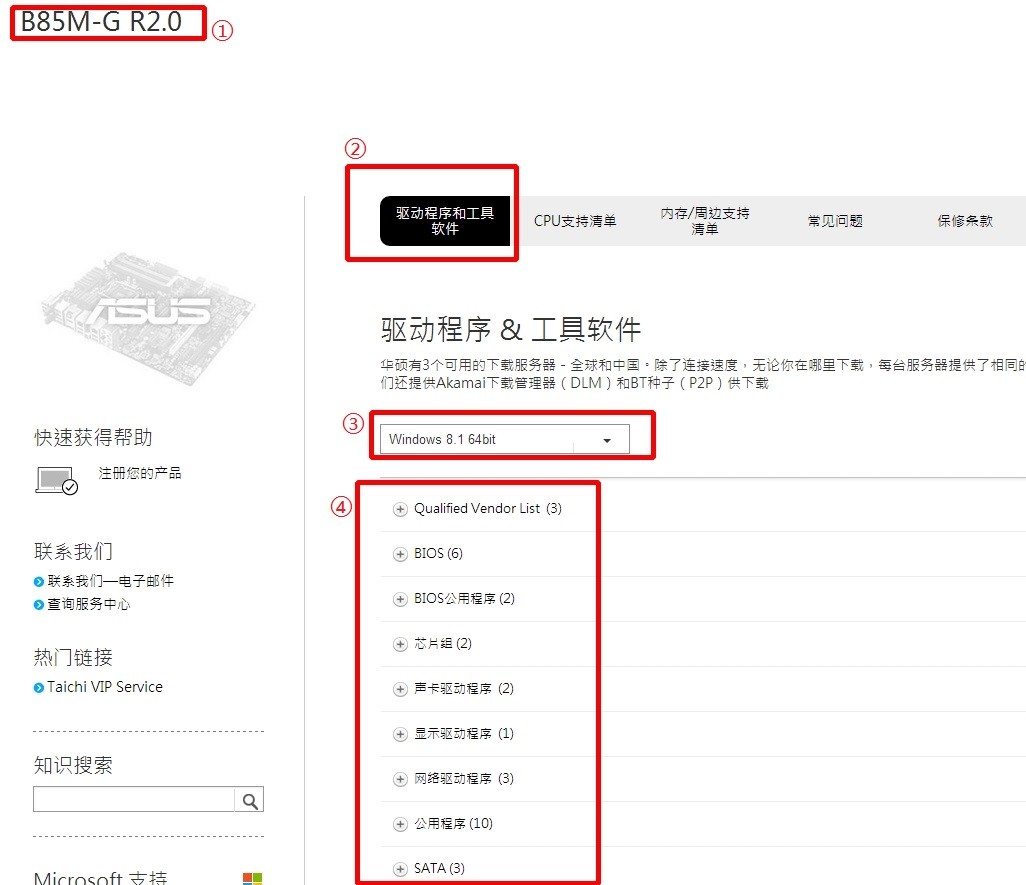
Task: Open the 内存/周边支持清单 tab
Action: point(705,221)
